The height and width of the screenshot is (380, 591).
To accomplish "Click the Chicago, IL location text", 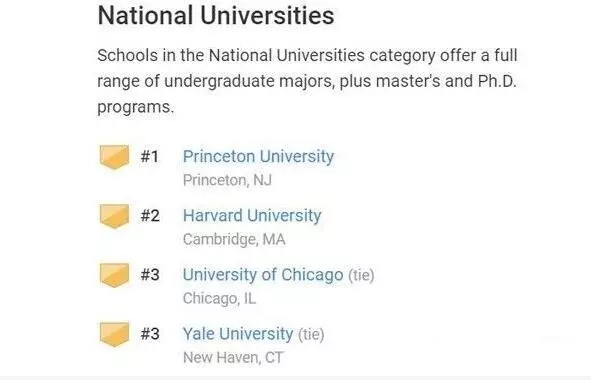I will [219, 299].
